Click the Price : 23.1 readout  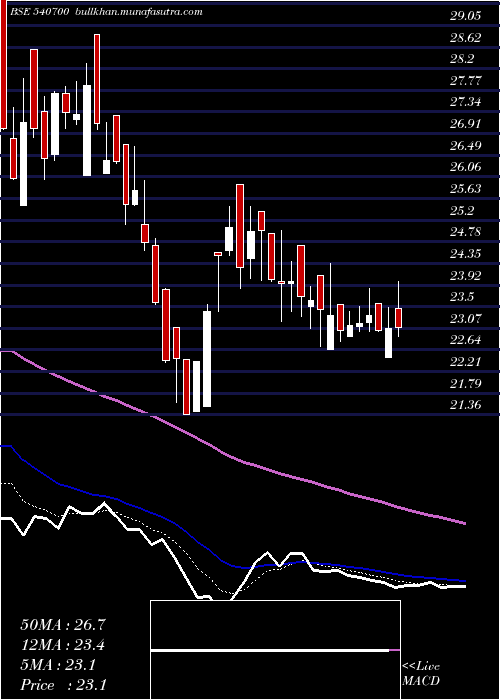[x=63, y=685]
